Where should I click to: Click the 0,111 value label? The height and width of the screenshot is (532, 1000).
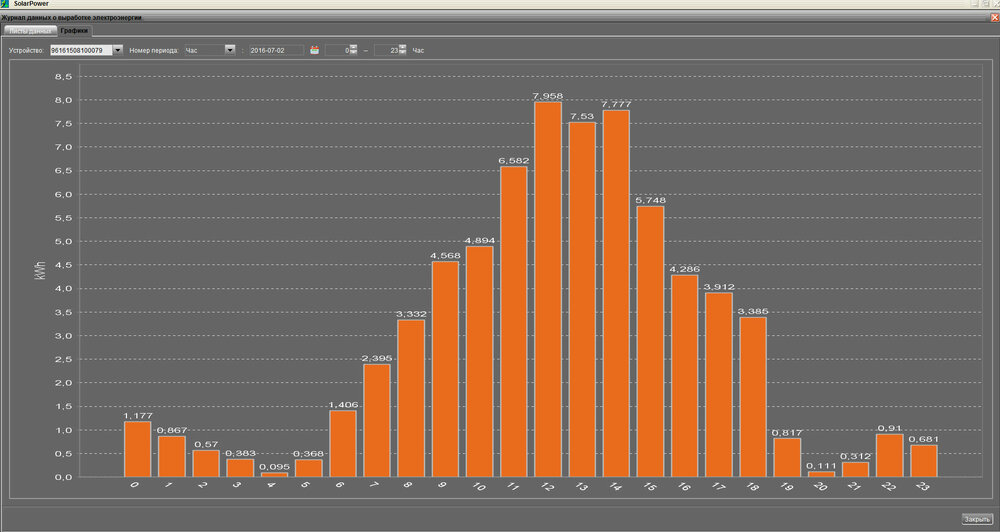point(821,466)
